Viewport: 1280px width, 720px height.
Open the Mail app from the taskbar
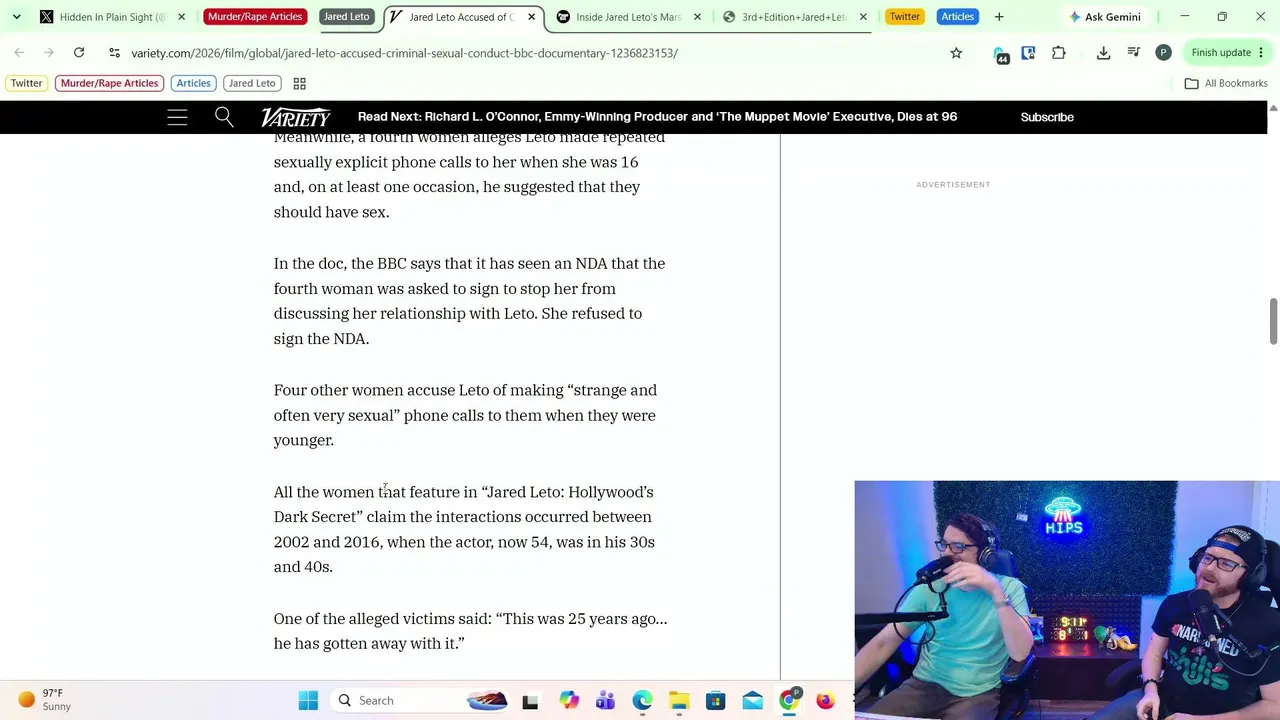752,701
